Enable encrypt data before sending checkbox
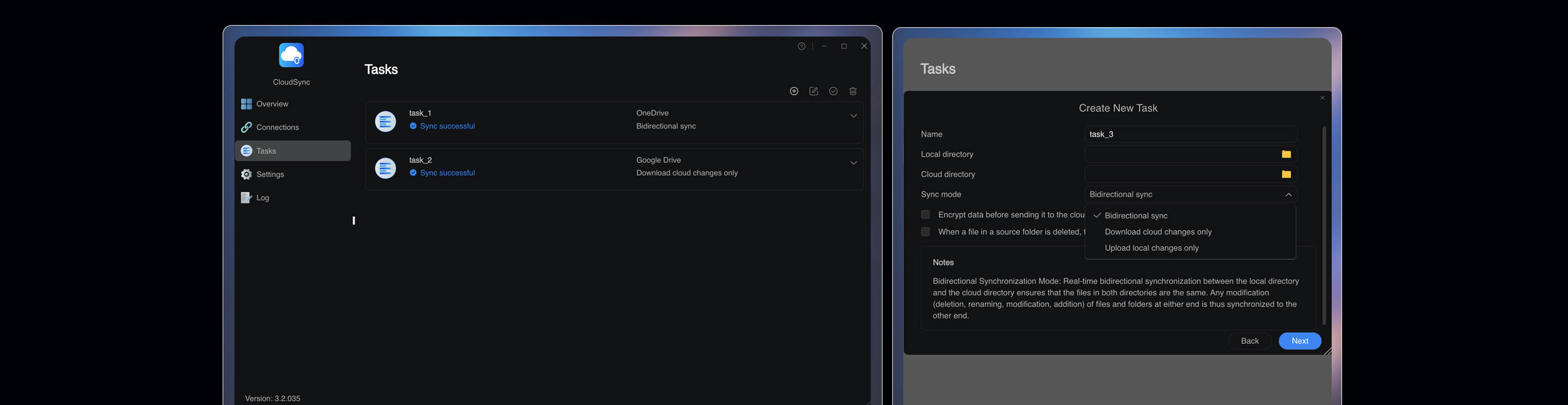 (925, 214)
